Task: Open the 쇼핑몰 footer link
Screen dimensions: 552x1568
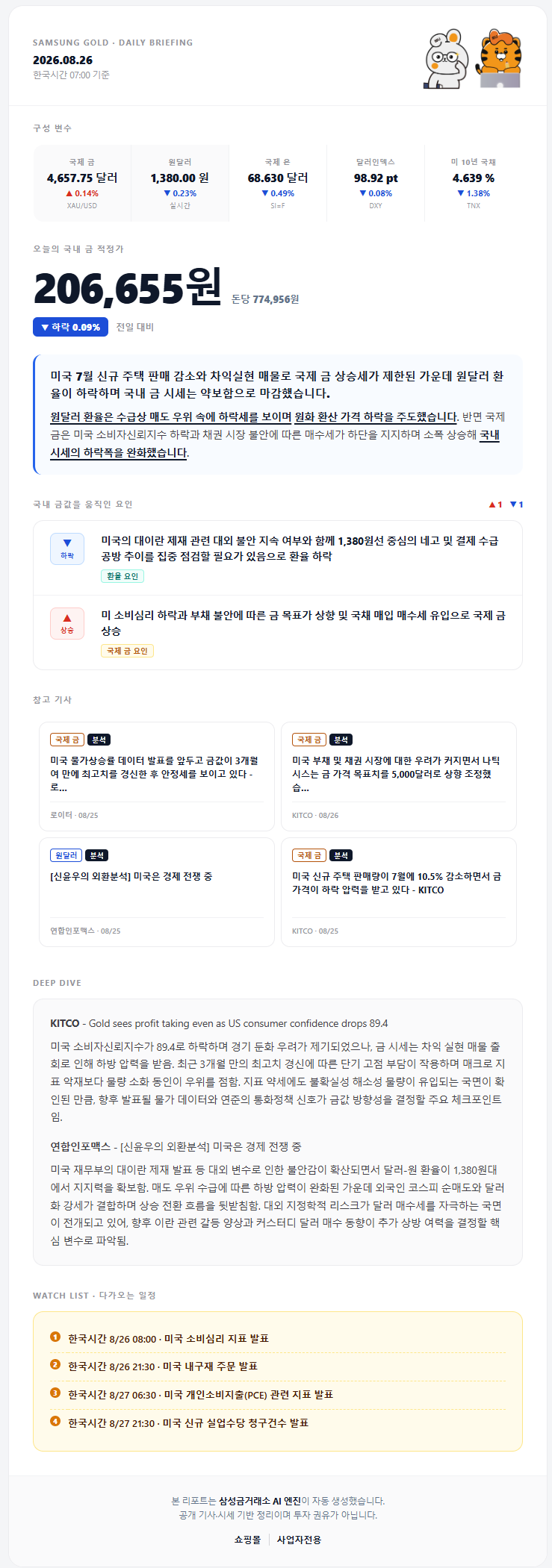Action: point(247,1539)
